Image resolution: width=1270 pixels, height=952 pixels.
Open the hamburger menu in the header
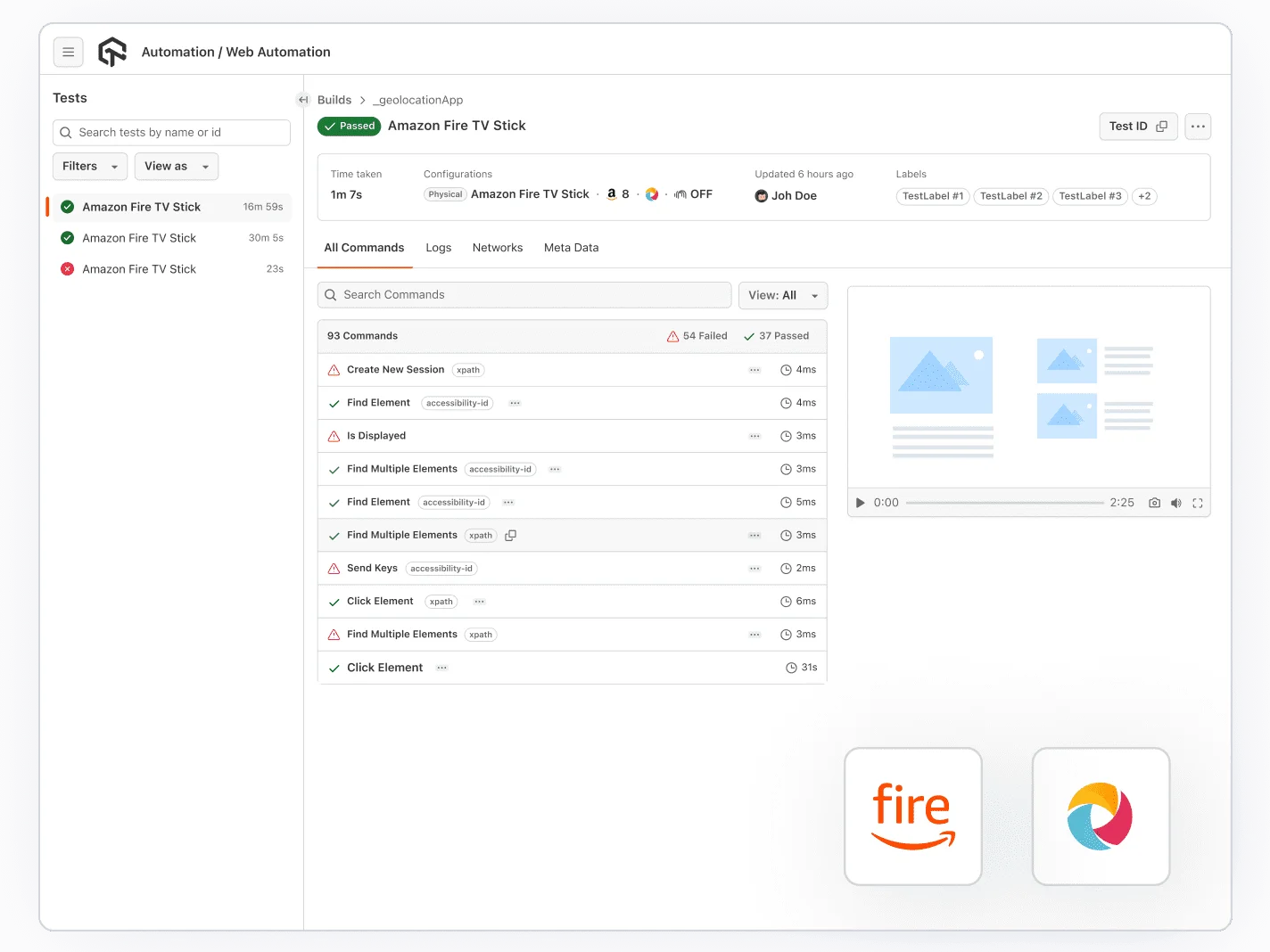coord(68,53)
